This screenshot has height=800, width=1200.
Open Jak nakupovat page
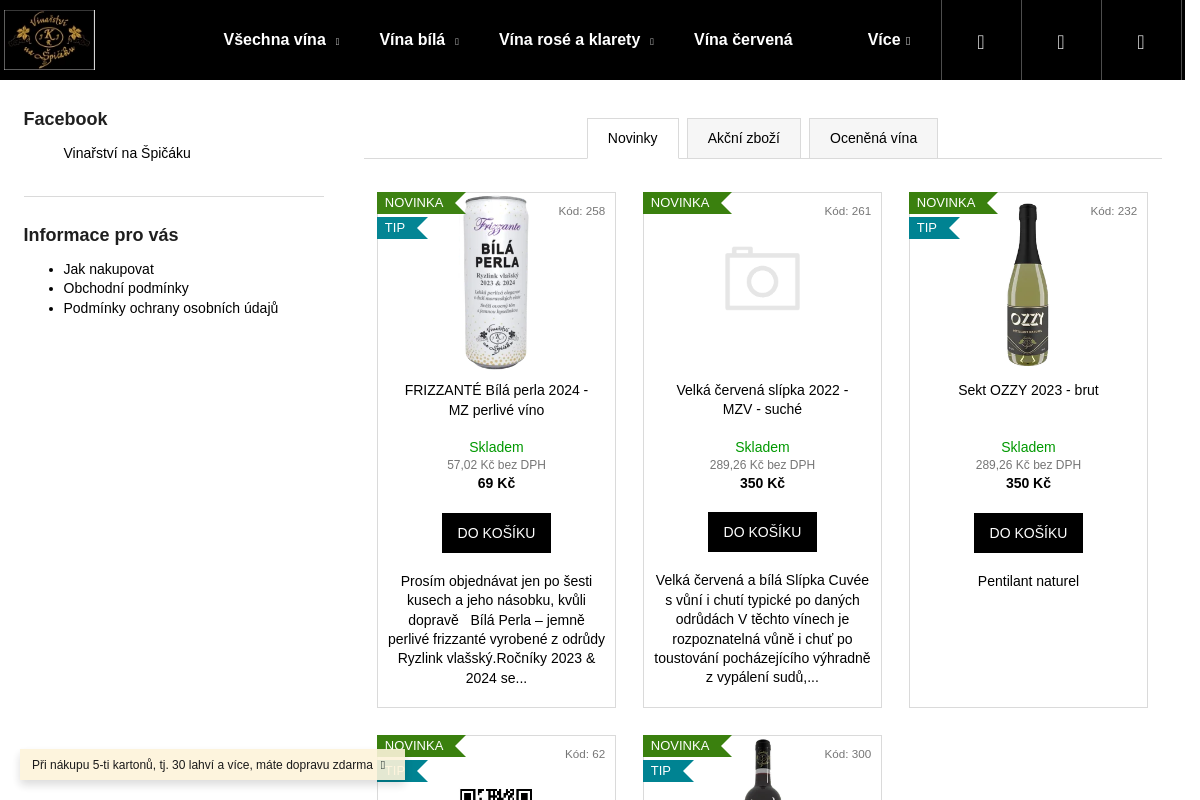pyautogui.click(x=108, y=269)
